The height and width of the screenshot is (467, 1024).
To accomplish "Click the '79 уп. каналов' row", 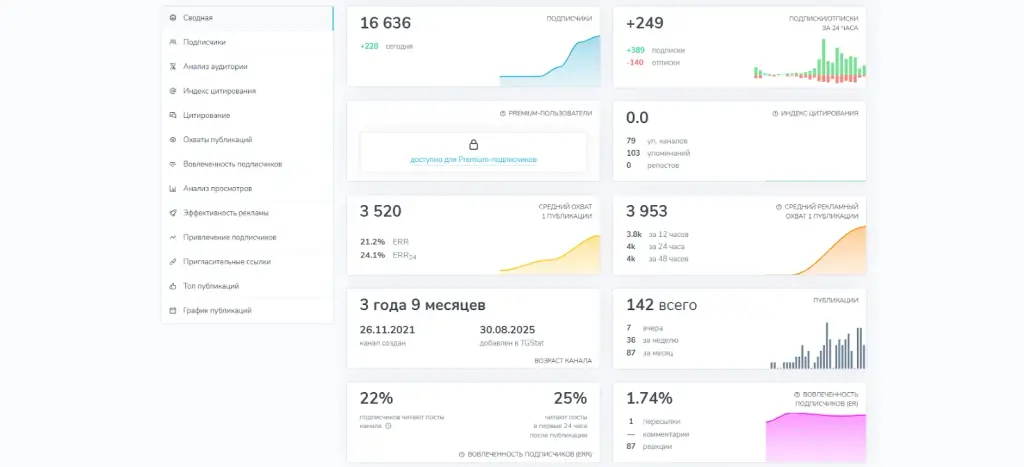I will tap(657, 141).
